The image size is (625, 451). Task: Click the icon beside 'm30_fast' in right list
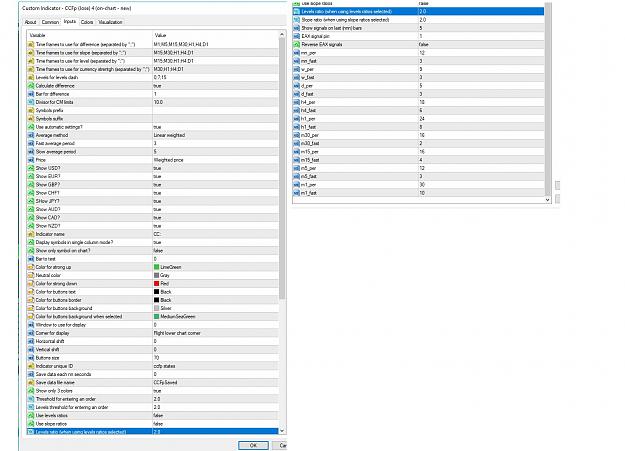pos(297,143)
